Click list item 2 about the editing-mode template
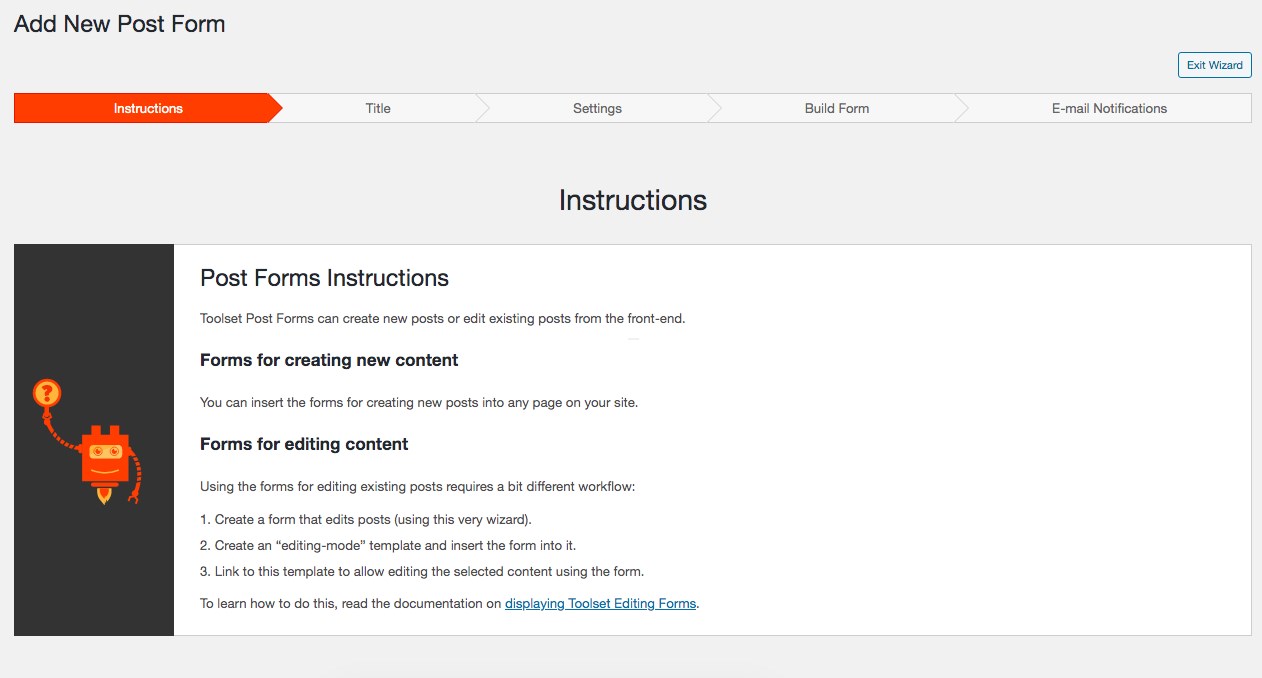This screenshot has height=678, width=1262. coord(388,546)
